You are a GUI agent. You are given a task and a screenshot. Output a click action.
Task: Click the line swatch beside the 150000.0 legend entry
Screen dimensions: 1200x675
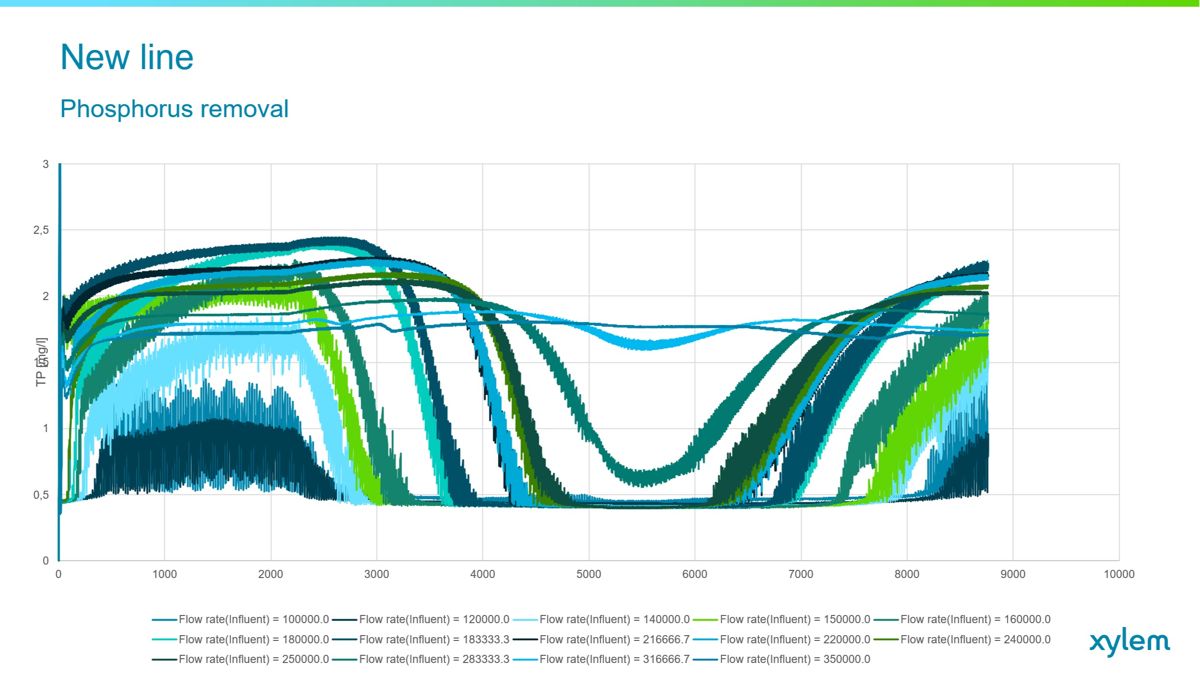pyautogui.click(x=706, y=619)
